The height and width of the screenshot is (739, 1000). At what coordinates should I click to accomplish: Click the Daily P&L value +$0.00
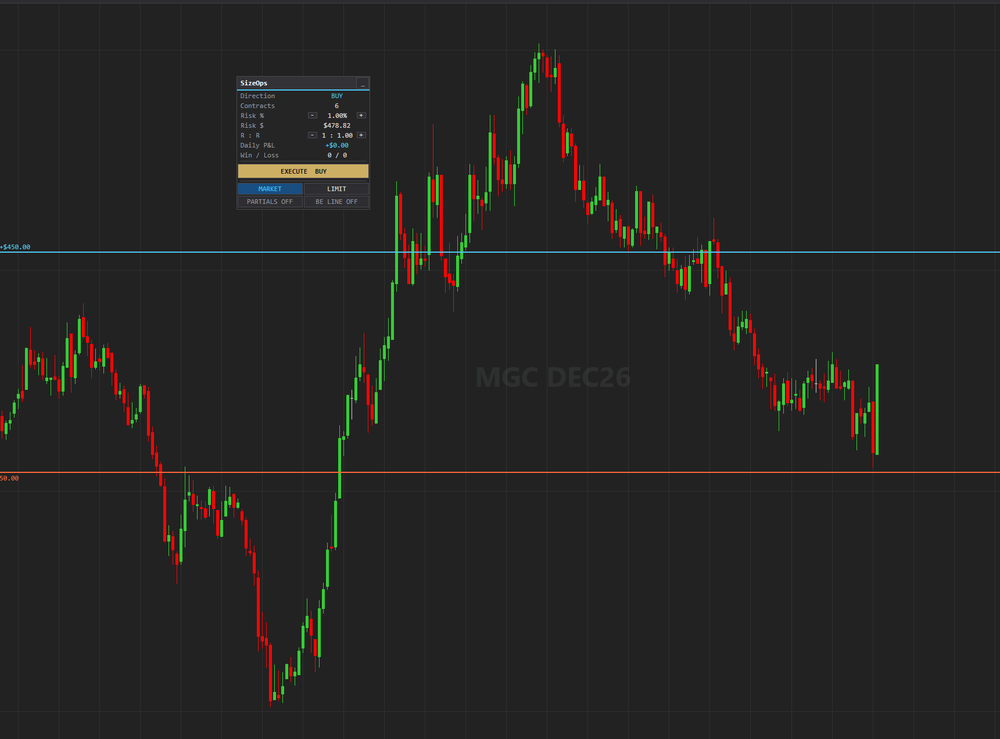[x=337, y=145]
